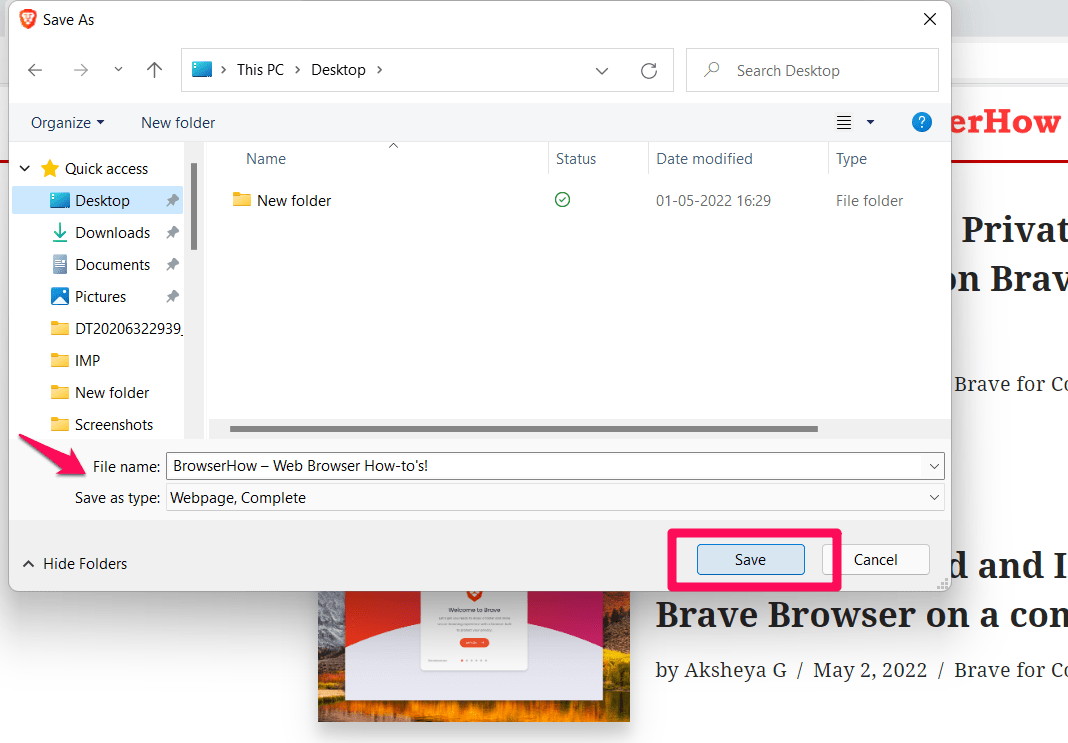The width and height of the screenshot is (1068, 743).
Task: Click the magnifier icon in search box
Action: click(712, 69)
